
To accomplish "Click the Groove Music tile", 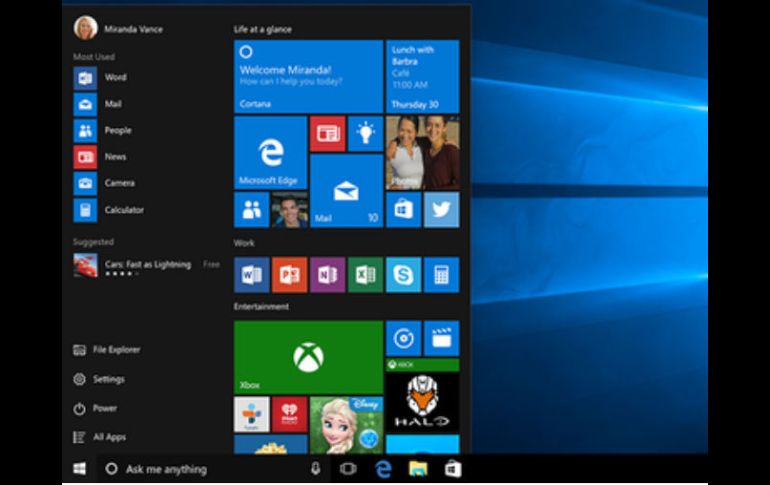I will (403, 338).
